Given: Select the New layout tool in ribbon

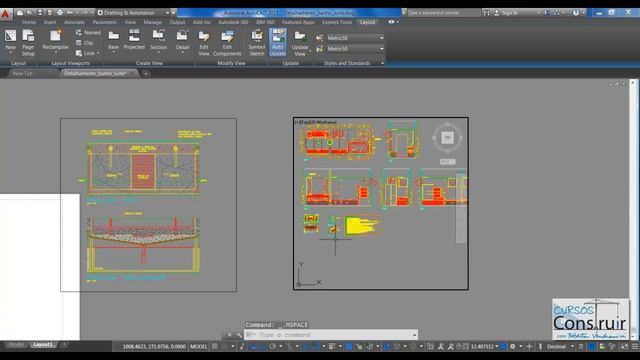Looking at the screenshot, I should click(x=10, y=42).
